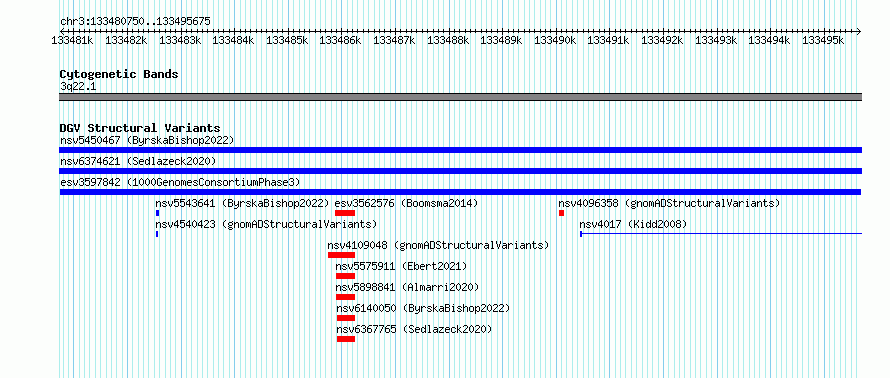Image resolution: width=890 pixels, height=378 pixels.
Task: Click the 133490k ruler tick label
Action: [556, 40]
